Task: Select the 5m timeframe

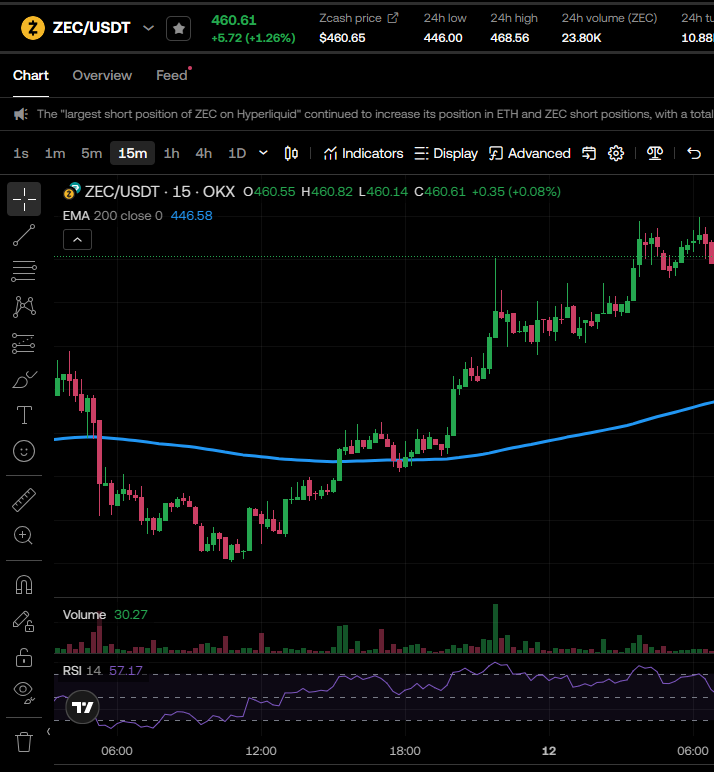Action: click(92, 153)
